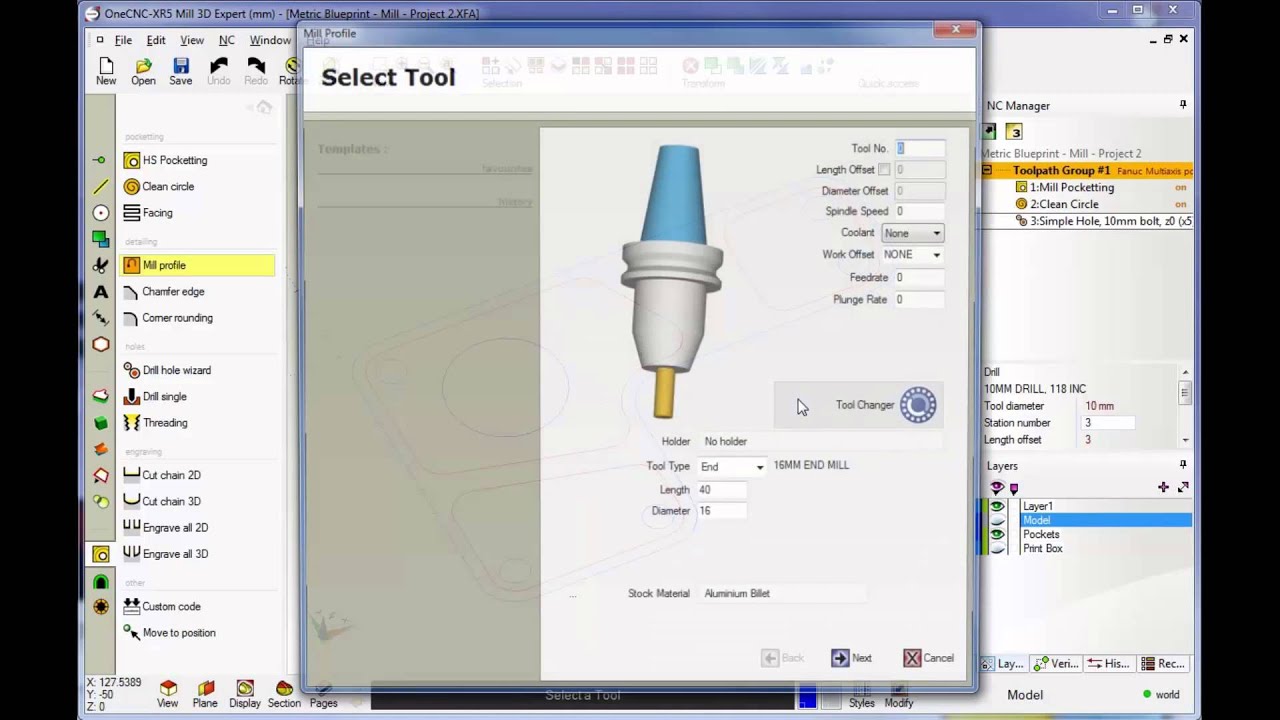Click the Tool Changer button
The width and height of the screenshot is (1280, 720).
pyautogui.click(x=857, y=405)
